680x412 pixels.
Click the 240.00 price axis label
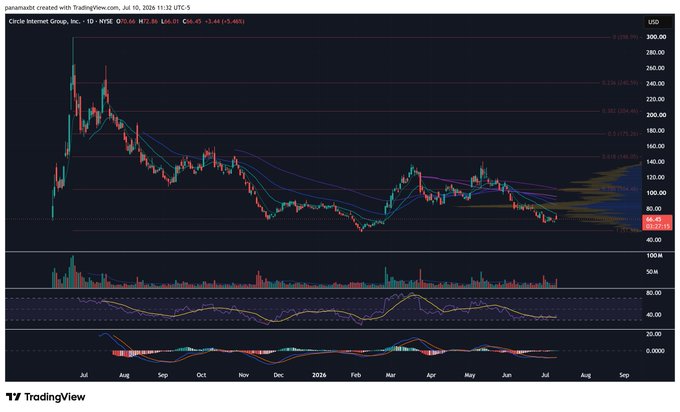[656, 84]
